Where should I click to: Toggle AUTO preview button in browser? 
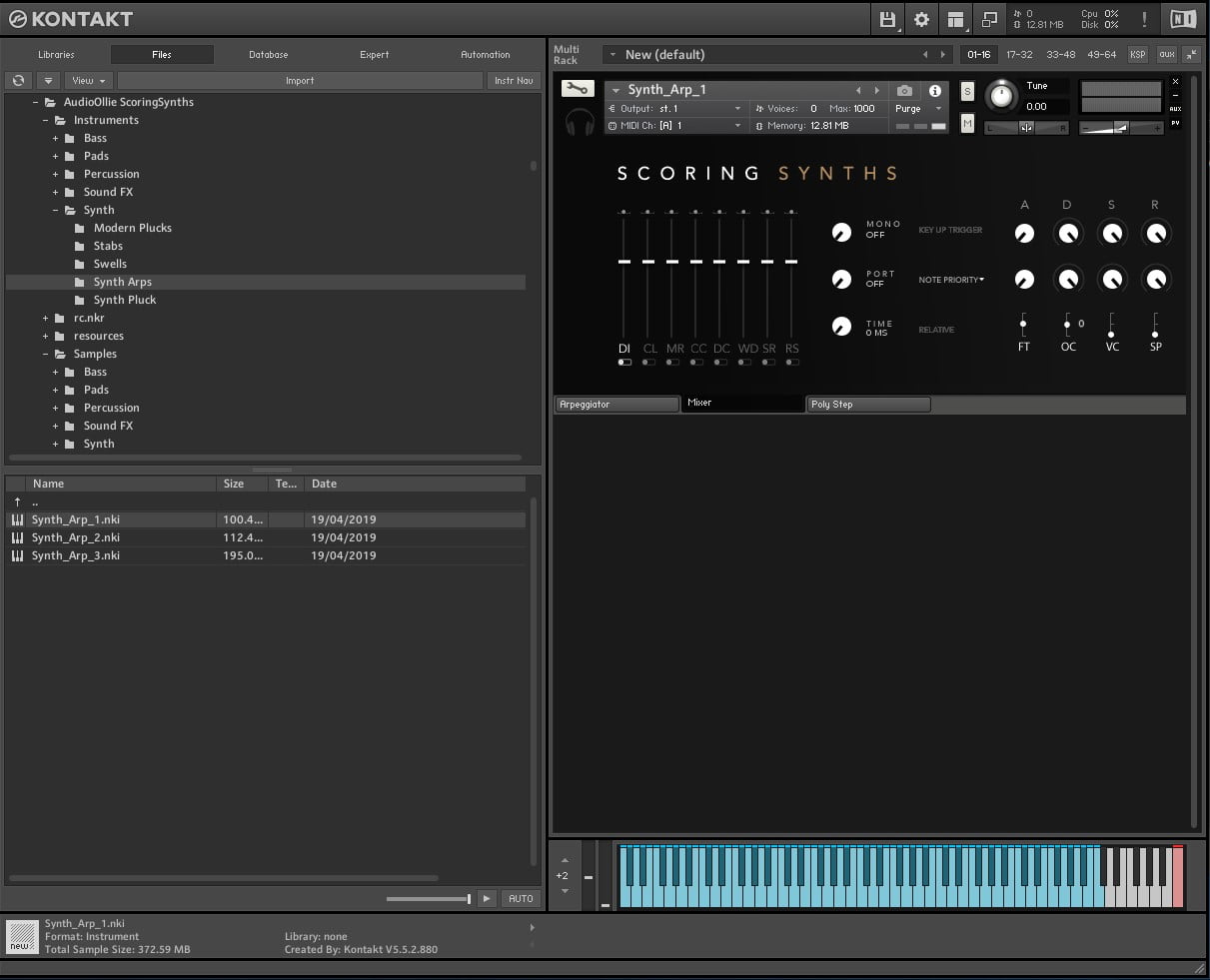coord(521,899)
